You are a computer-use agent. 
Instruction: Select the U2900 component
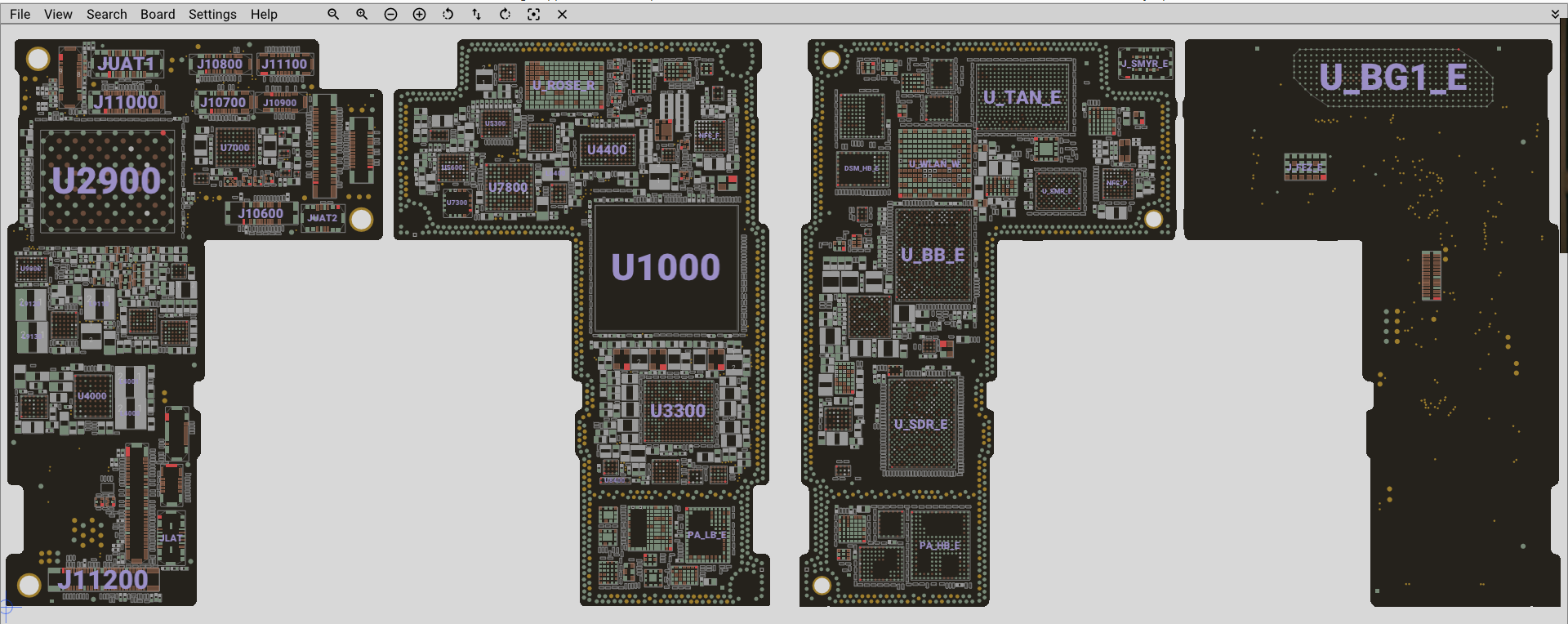[x=106, y=181]
